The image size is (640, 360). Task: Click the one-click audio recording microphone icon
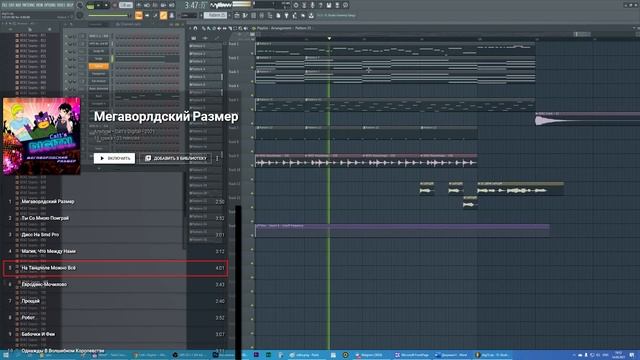point(313,5)
